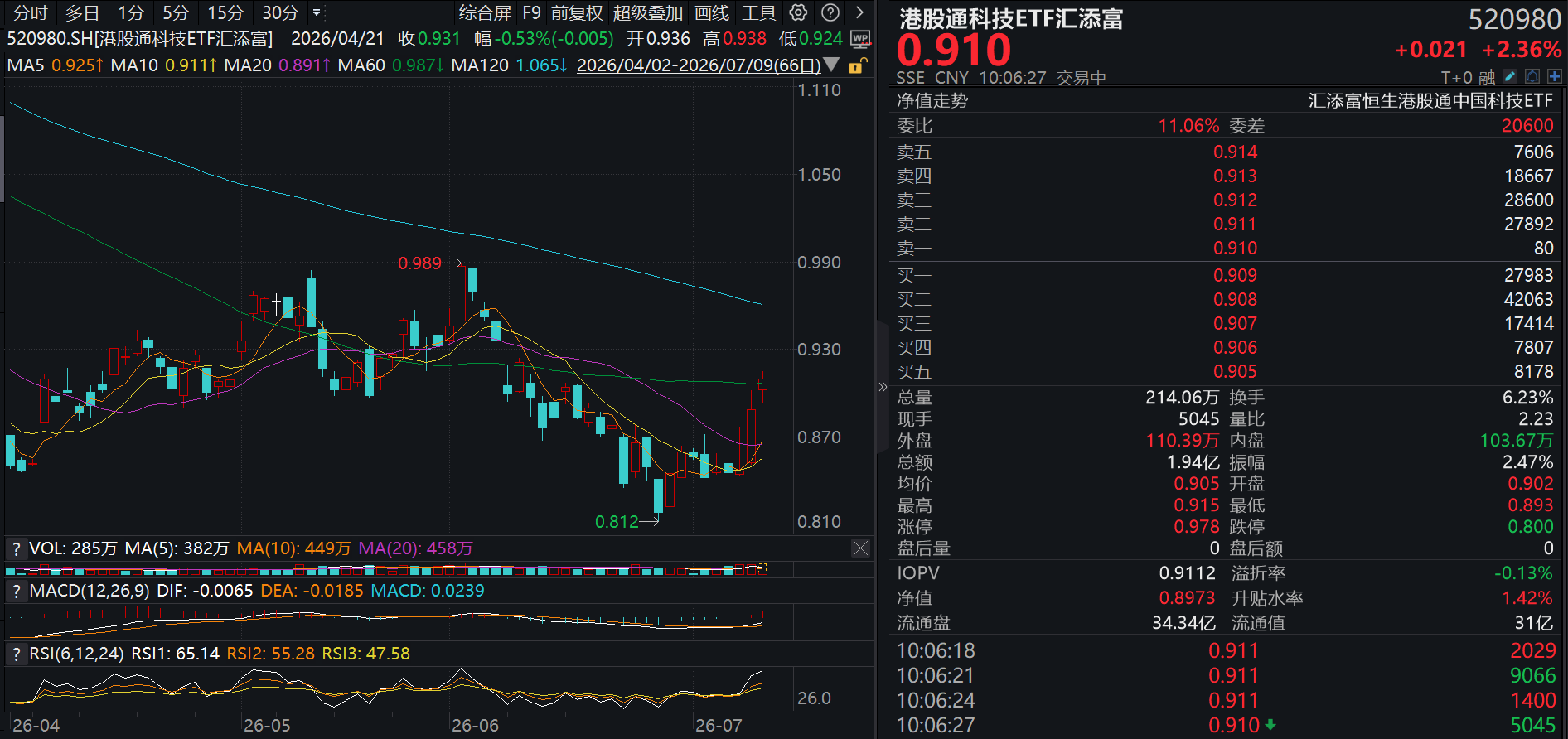Screen dimensions: 1568x739
Task: Close the VOL indicator panel
Action: tap(861, 548)
